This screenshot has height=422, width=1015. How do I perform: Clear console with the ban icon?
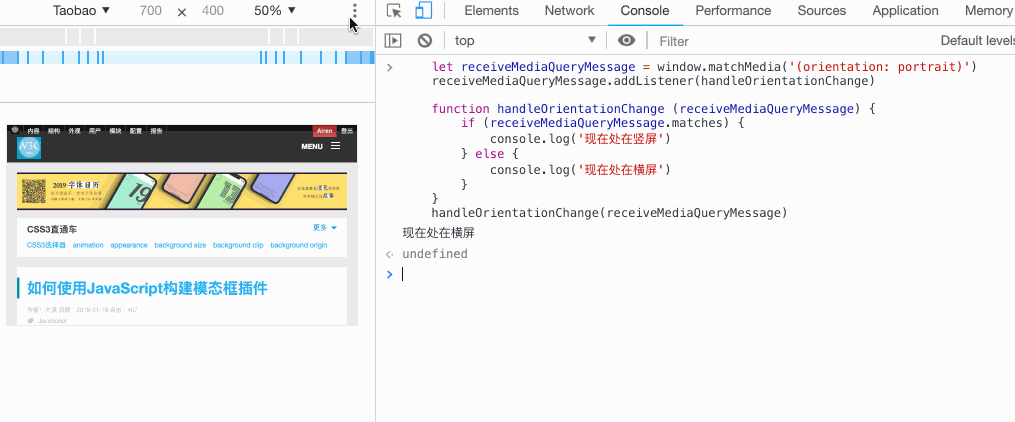click(x=425, y=41)
